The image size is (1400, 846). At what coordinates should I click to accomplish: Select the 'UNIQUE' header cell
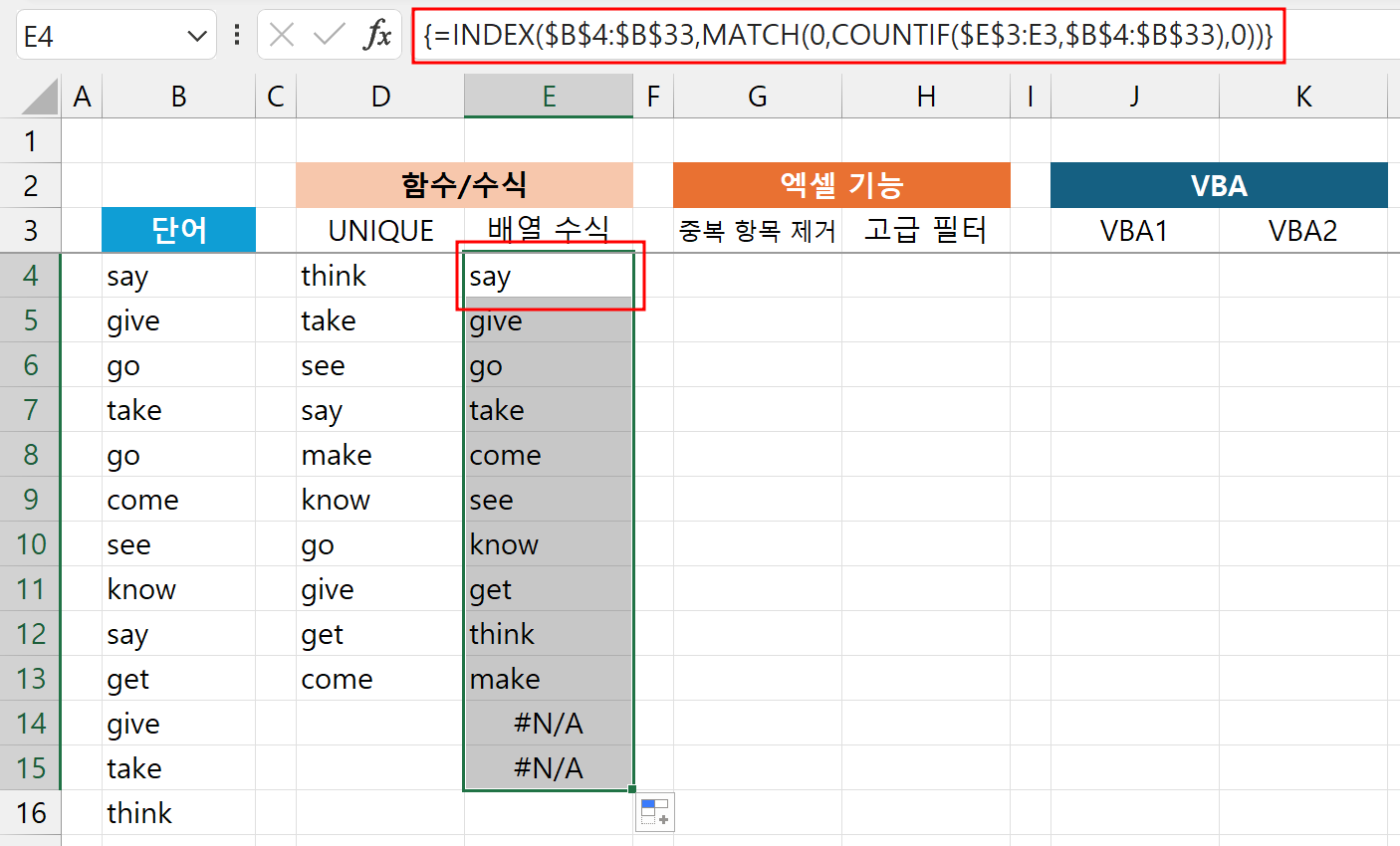[379, 230]
